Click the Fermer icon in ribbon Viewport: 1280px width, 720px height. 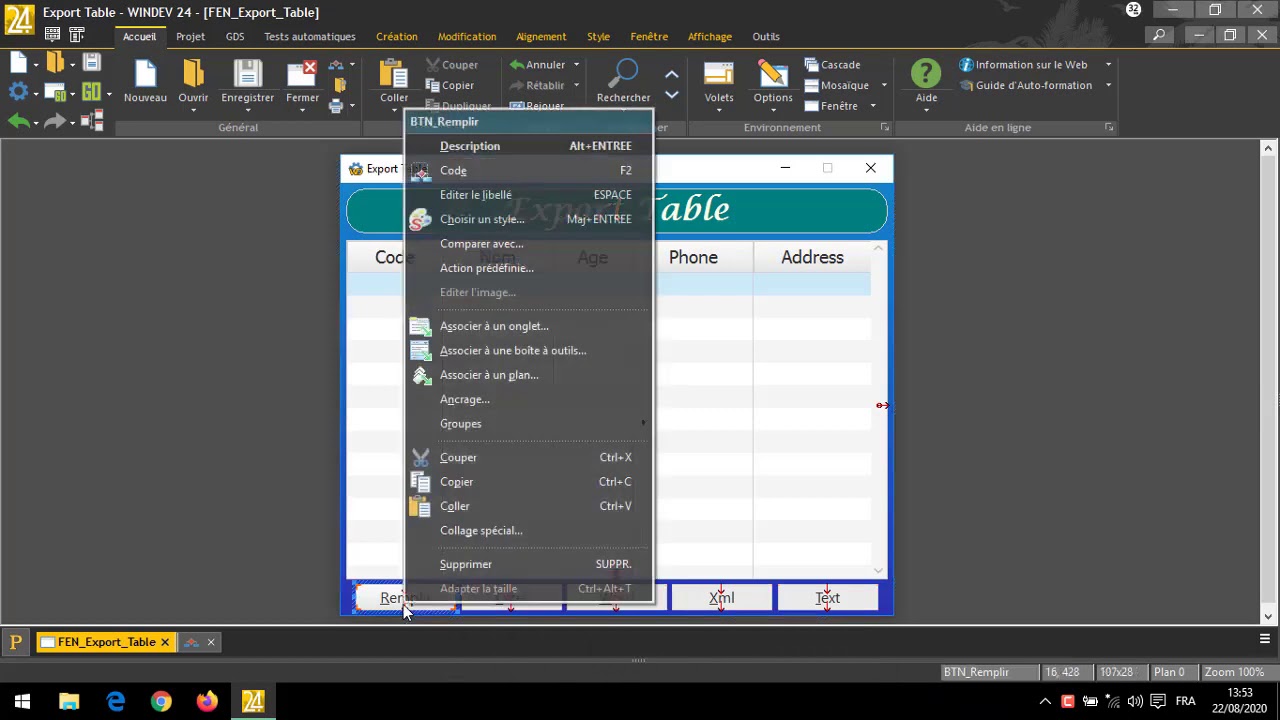pyautogui.click(x=302, y=74)
